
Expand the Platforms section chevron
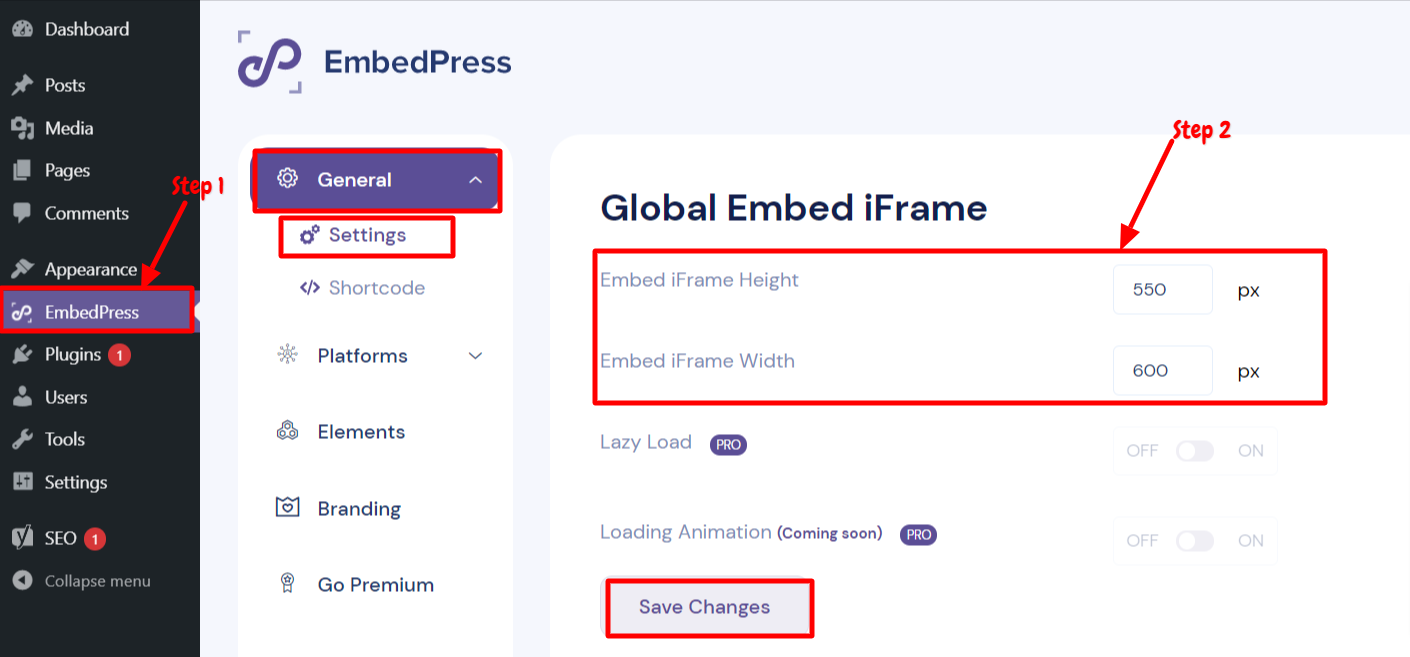click(x=476, y=356)
